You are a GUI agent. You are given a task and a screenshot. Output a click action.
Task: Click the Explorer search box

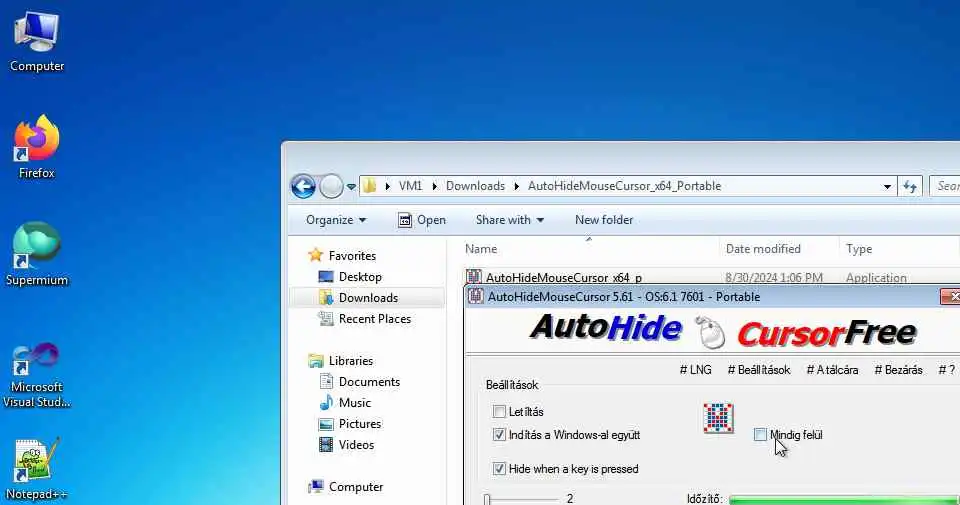[945, 186]
